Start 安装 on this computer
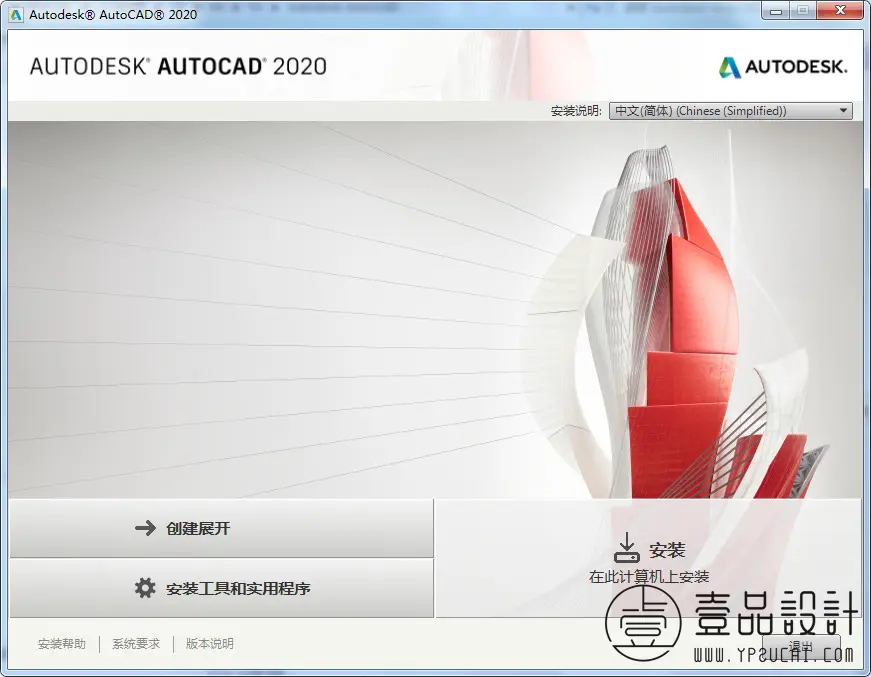 point(649,558)
